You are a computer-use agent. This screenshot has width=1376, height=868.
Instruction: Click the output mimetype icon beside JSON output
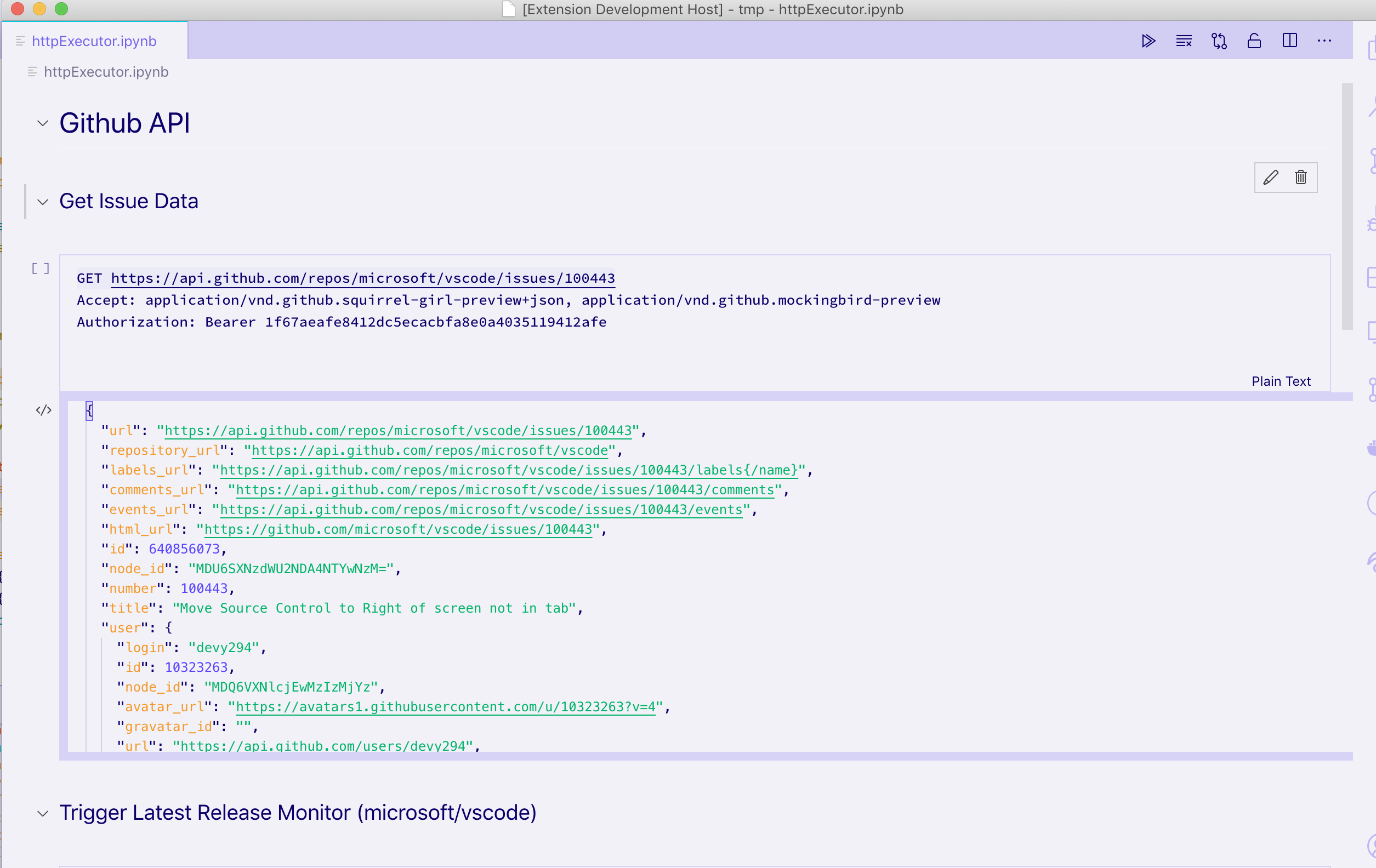[43, 410]
